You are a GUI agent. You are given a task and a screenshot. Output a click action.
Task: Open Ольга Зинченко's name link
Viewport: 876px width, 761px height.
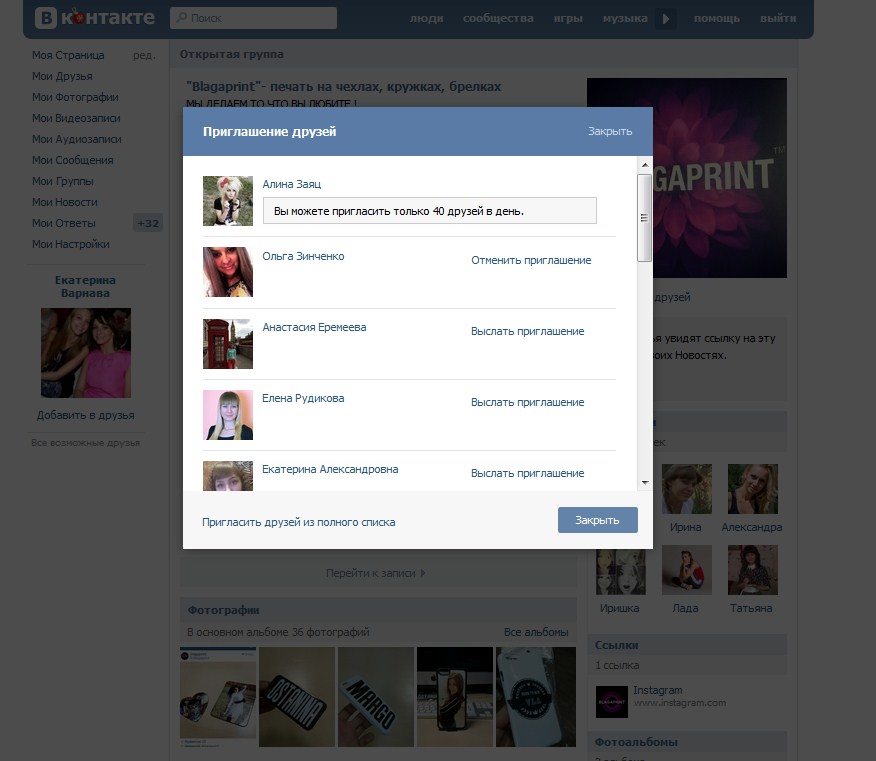pos(303,256)
